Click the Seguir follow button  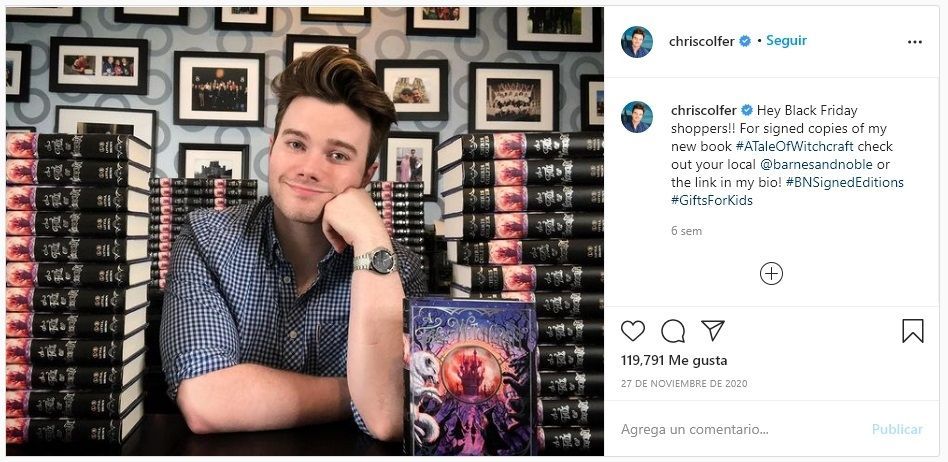pyautogui.click(x=786, y=41)
